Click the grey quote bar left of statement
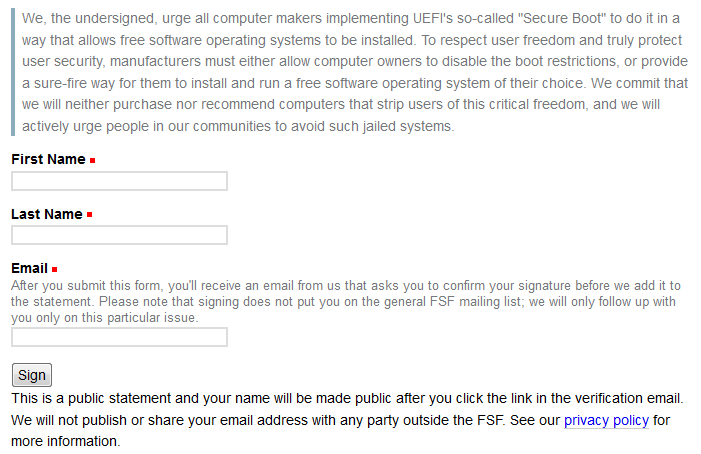 13,68
